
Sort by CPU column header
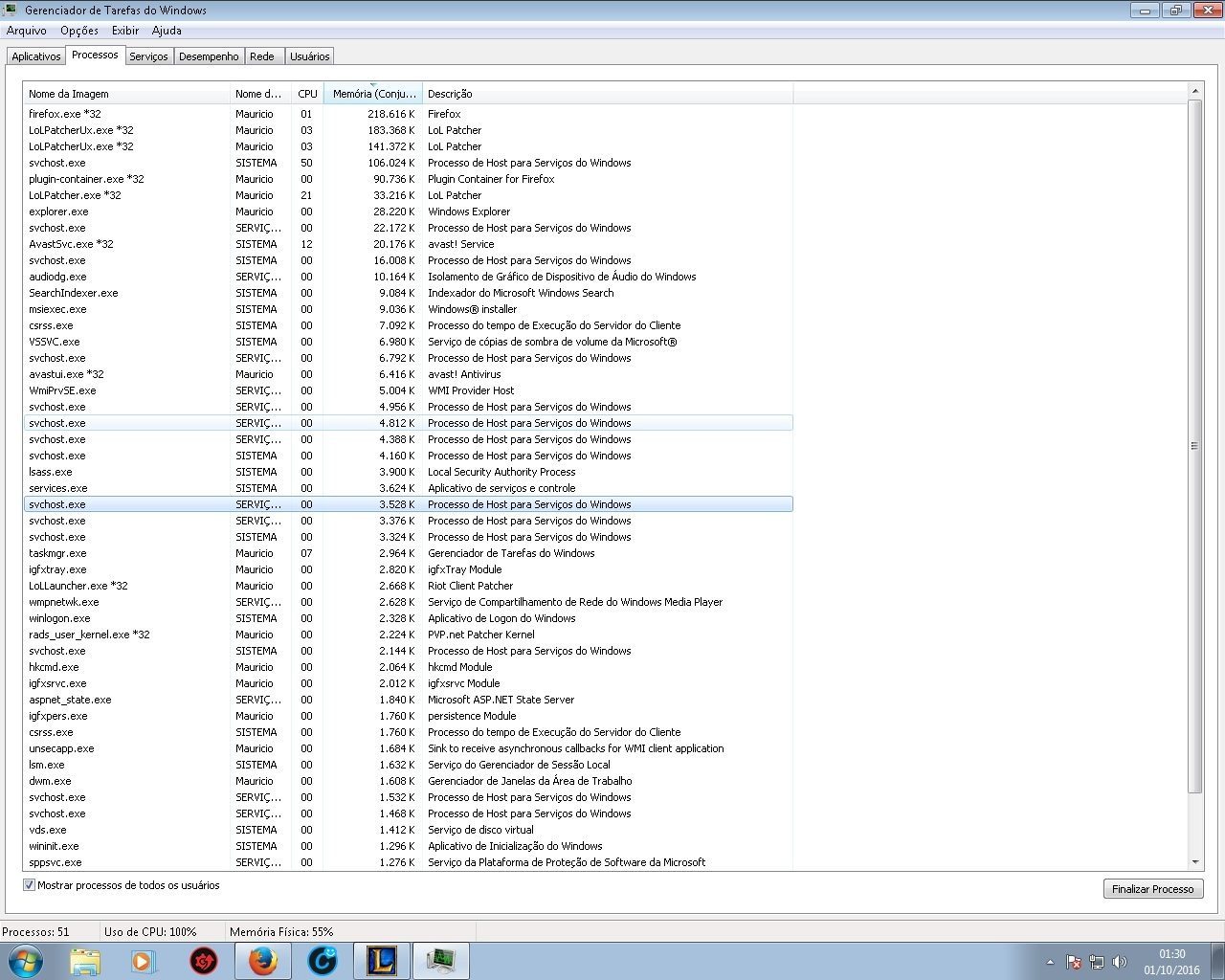click(307, 94)
